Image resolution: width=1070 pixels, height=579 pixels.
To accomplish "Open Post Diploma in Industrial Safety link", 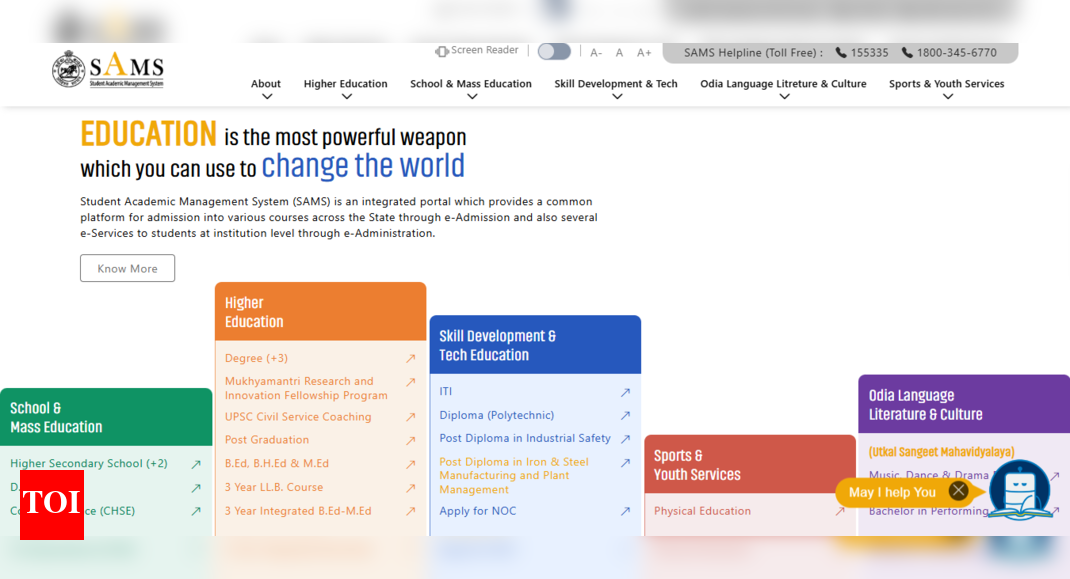I will click(x=525, y=438).
